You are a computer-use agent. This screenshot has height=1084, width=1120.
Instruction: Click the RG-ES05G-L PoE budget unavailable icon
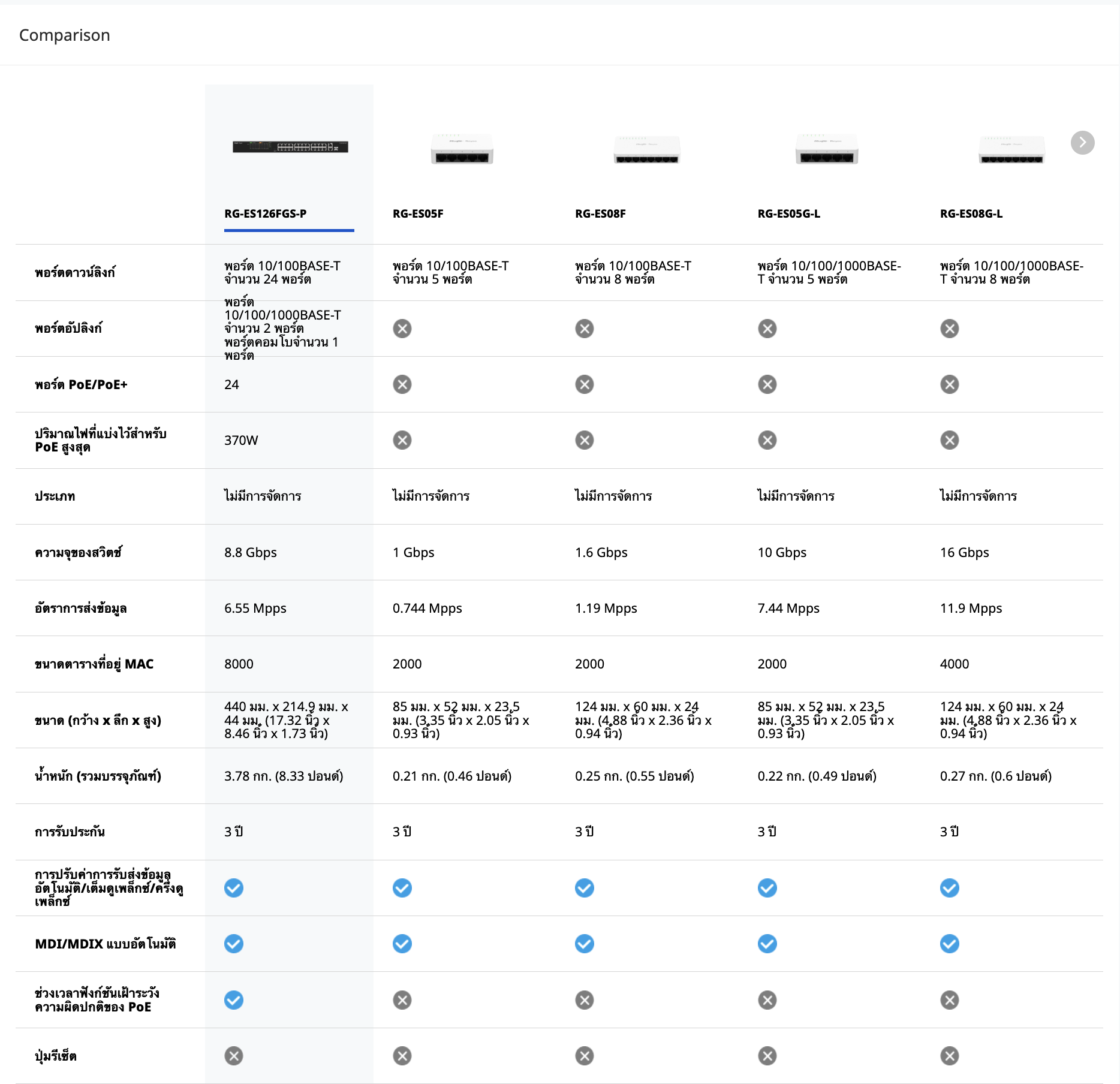[x=767, y=440]
